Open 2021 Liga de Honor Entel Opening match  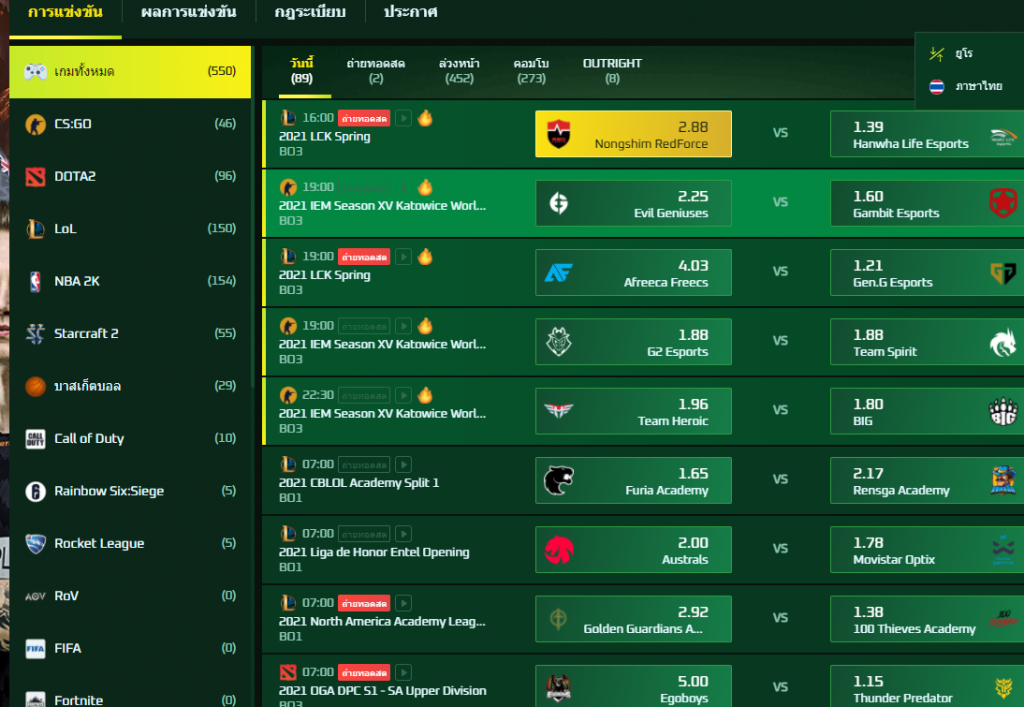pos(374,552)
